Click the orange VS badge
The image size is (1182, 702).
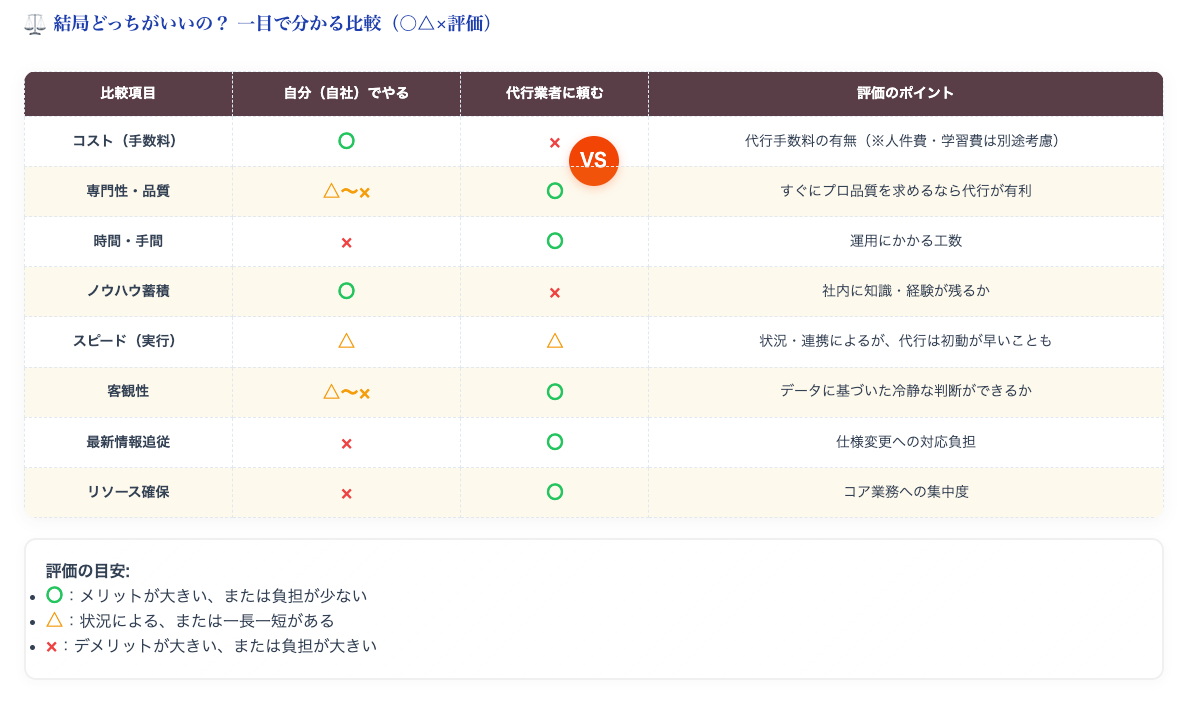(x=594, y=161)
